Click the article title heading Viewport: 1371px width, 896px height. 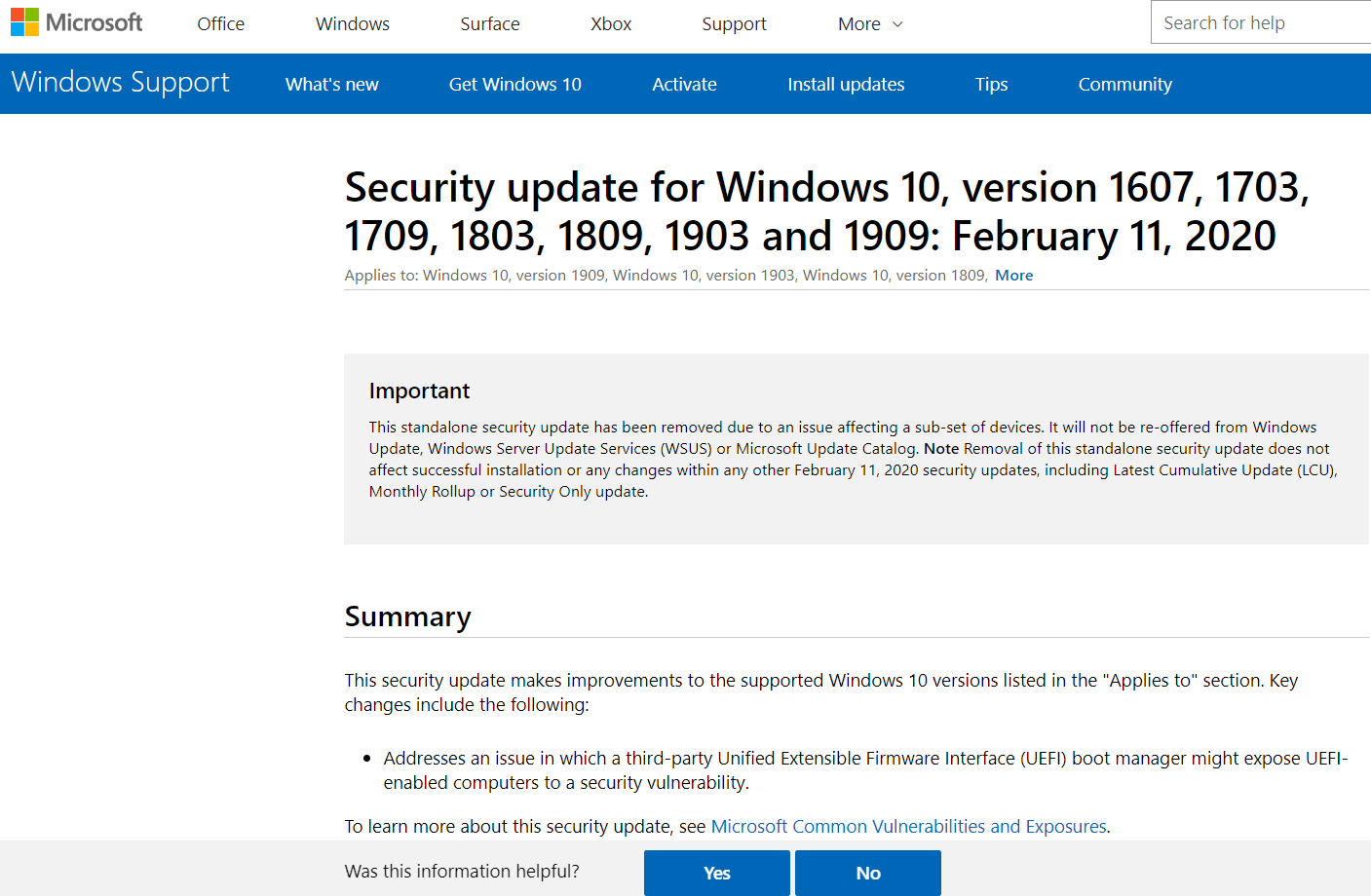[827, 211]
